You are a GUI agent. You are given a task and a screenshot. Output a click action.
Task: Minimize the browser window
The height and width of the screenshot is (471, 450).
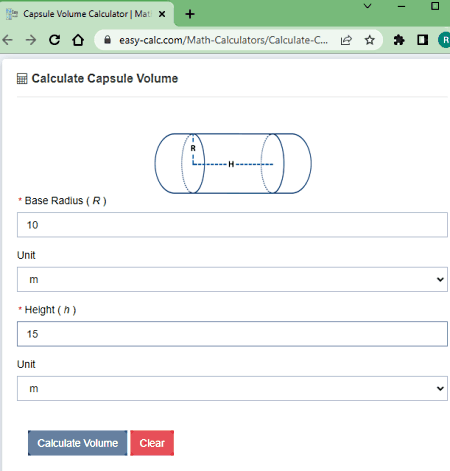pyautogui.click(x=401, y=6)
